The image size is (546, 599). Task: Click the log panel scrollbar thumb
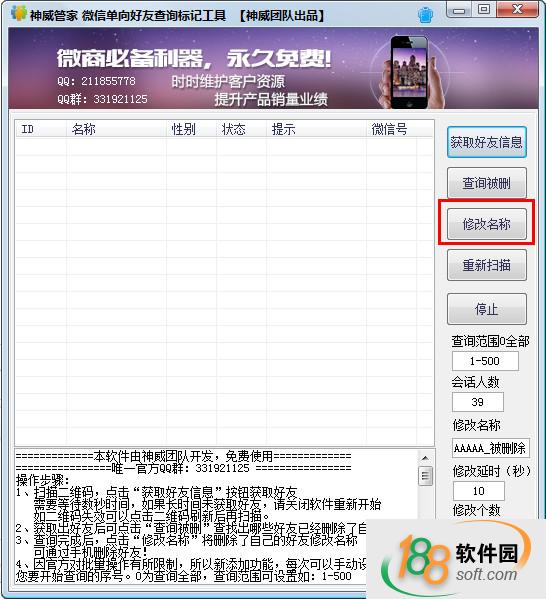tap(425, 476)
